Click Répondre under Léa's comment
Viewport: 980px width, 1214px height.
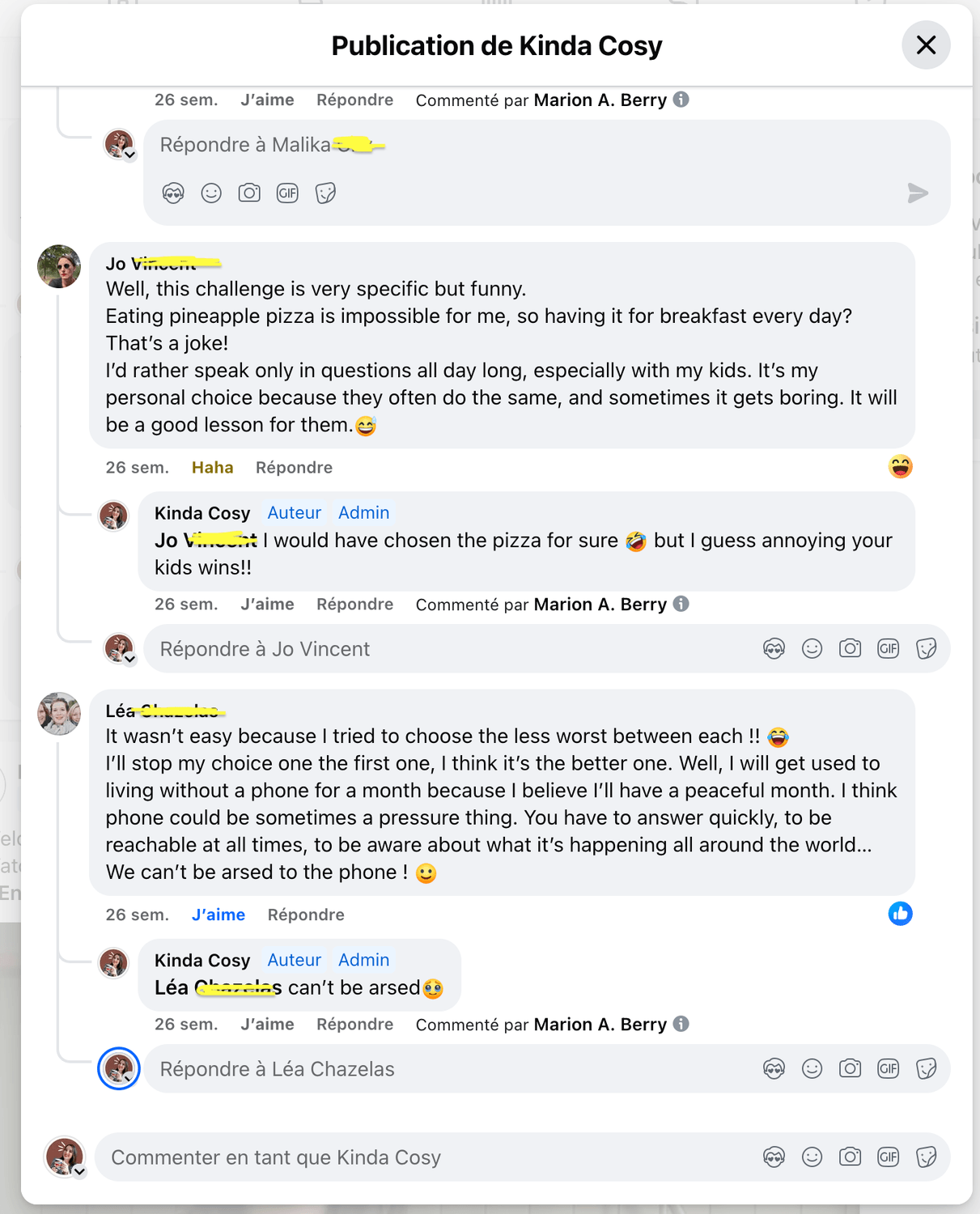306,915
